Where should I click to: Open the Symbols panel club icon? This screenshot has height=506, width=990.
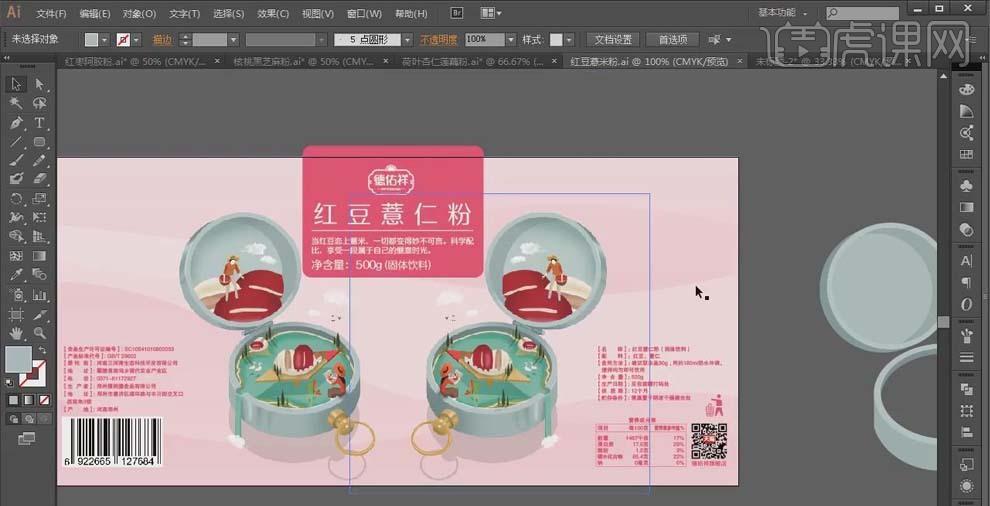(x=966, y=186)
